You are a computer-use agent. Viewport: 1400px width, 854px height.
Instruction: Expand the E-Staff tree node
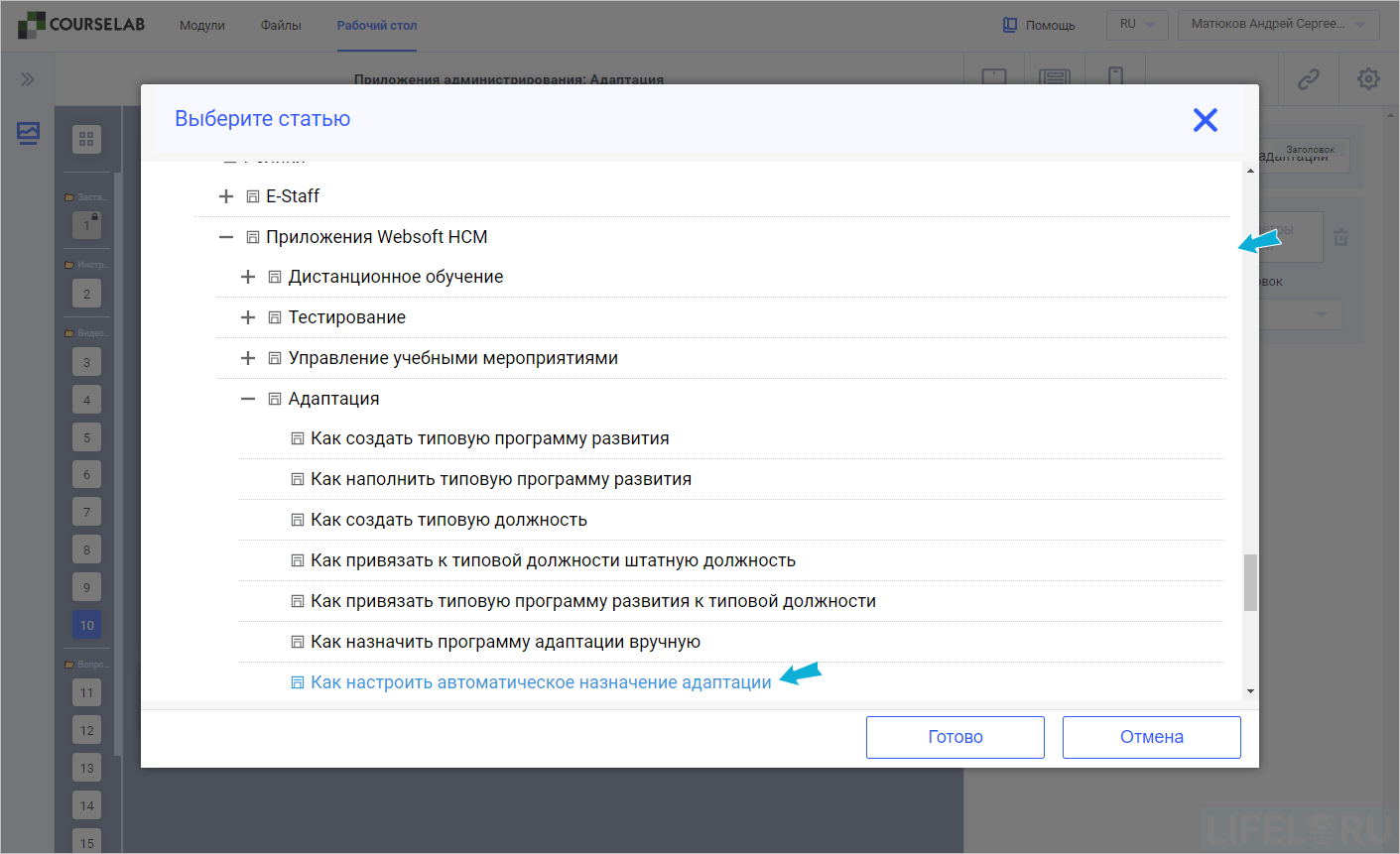coord(225,195)
